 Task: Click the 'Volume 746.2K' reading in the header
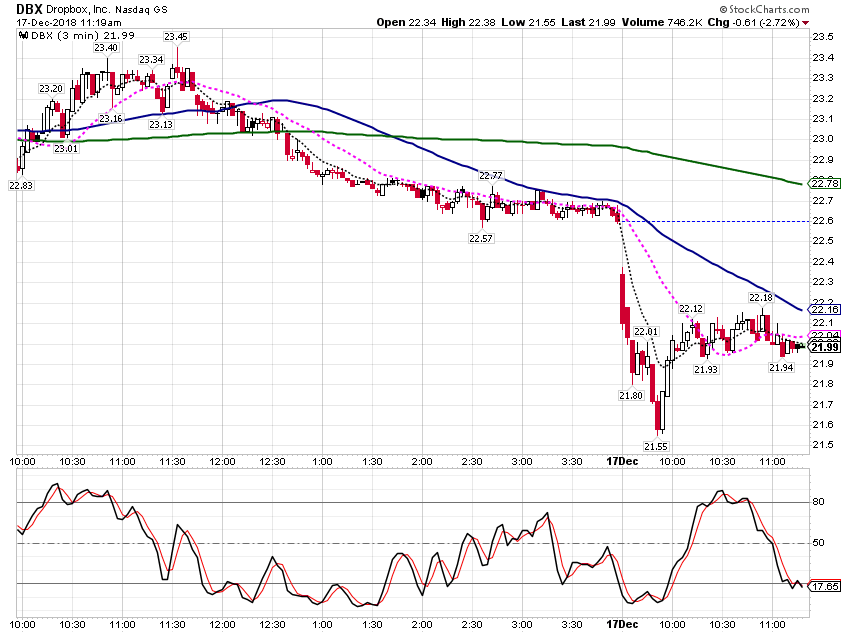pyautogui.click(x=661, y=22)
